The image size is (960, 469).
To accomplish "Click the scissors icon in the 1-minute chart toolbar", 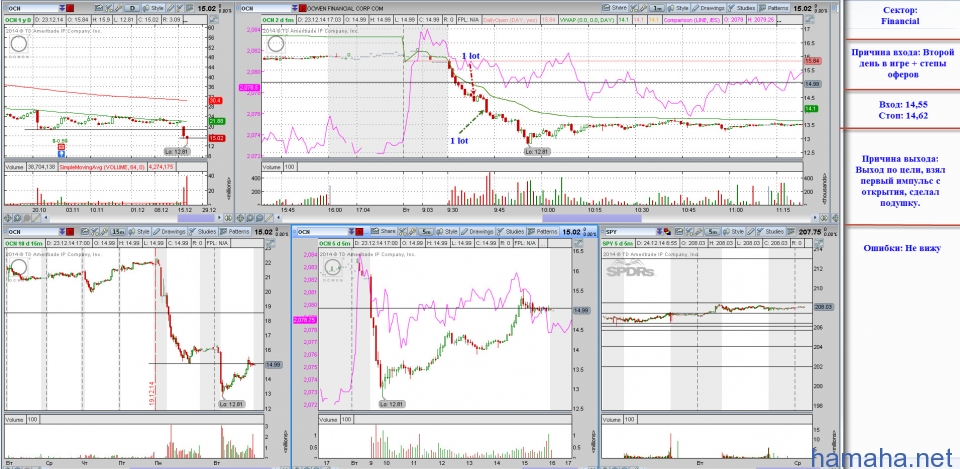I will pyautogui.click(x=634, y=8).
